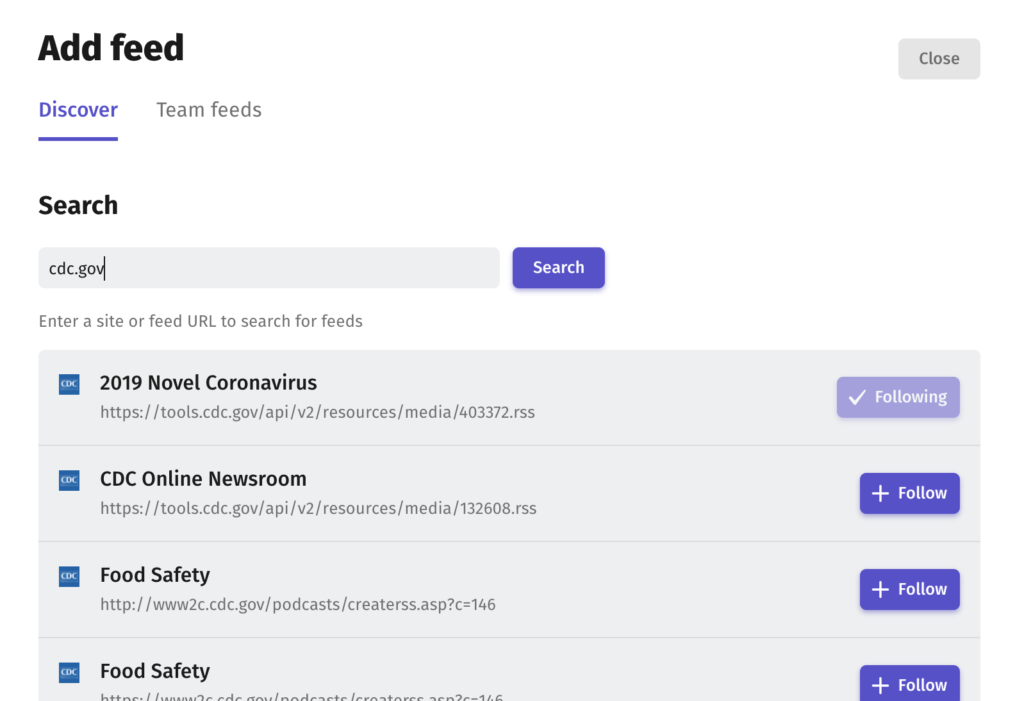Select the CDC Online Newsroom feed title
The image size is (1024, 701).
click(203, 479)
